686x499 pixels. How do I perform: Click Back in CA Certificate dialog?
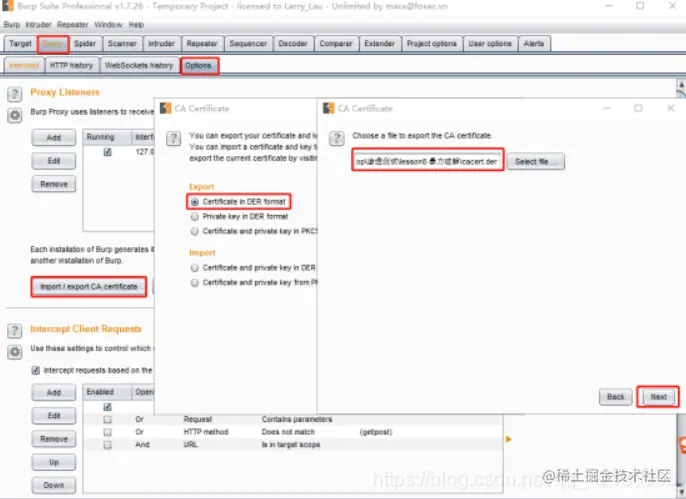(616, 397)
